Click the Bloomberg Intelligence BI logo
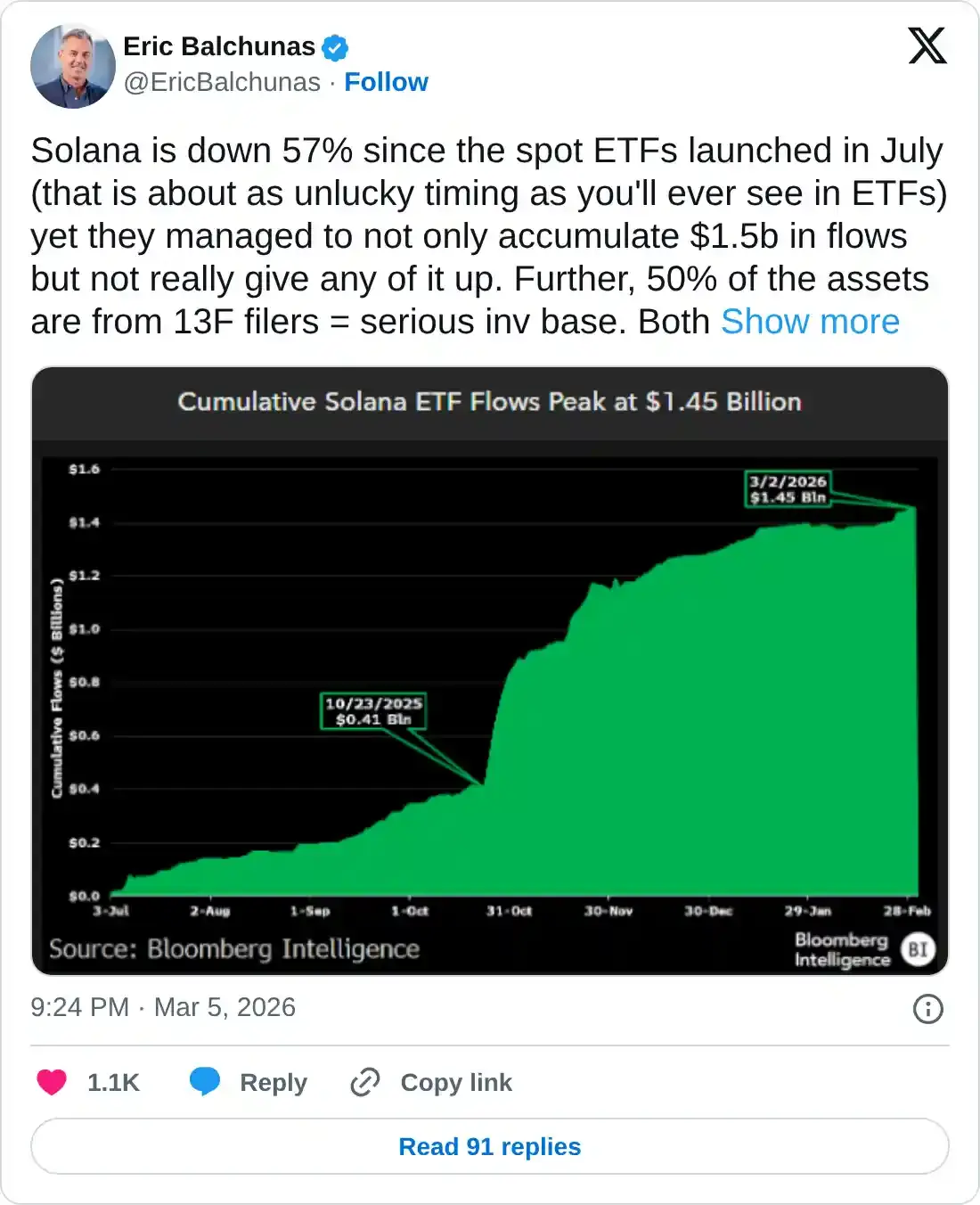Viewport: 980px width, 1205px height. click(918, 949)
